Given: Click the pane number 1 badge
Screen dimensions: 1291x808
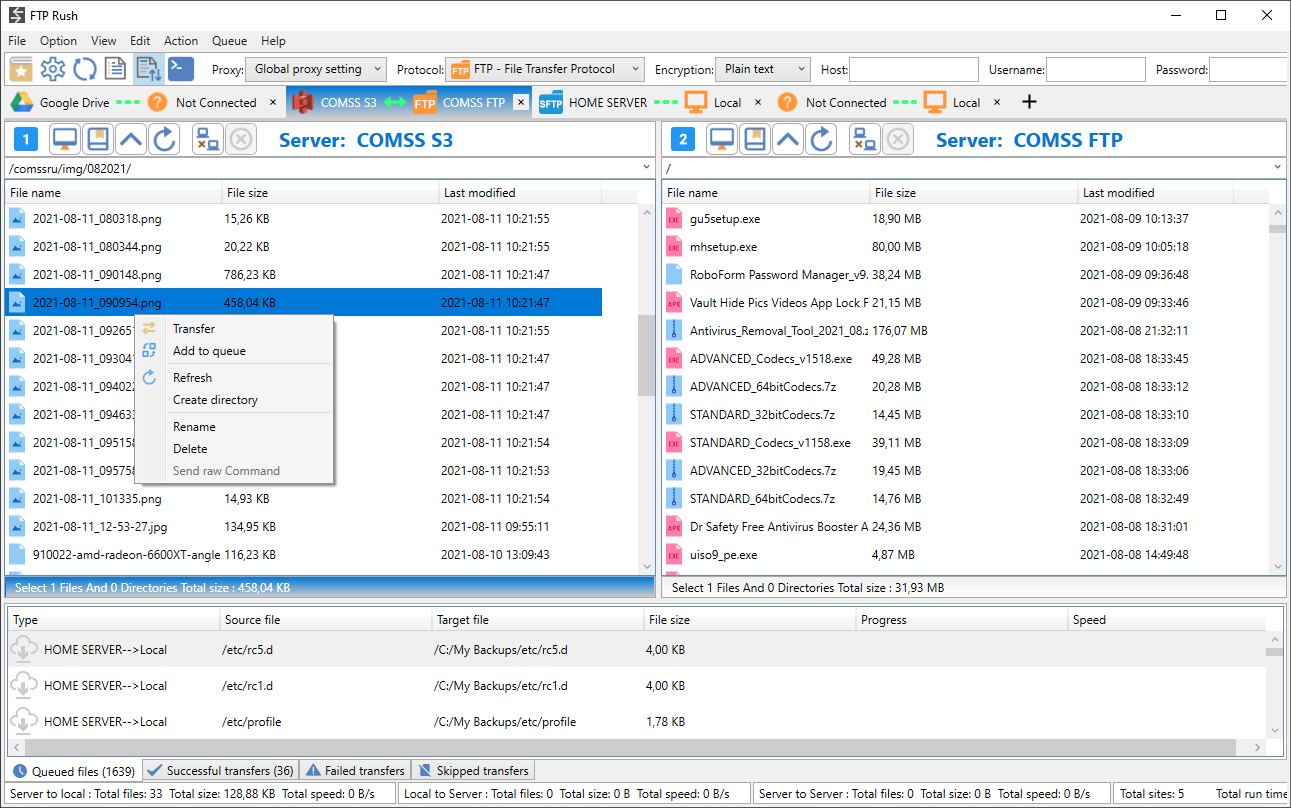Looking at the screenshot, I should [25, 140].
